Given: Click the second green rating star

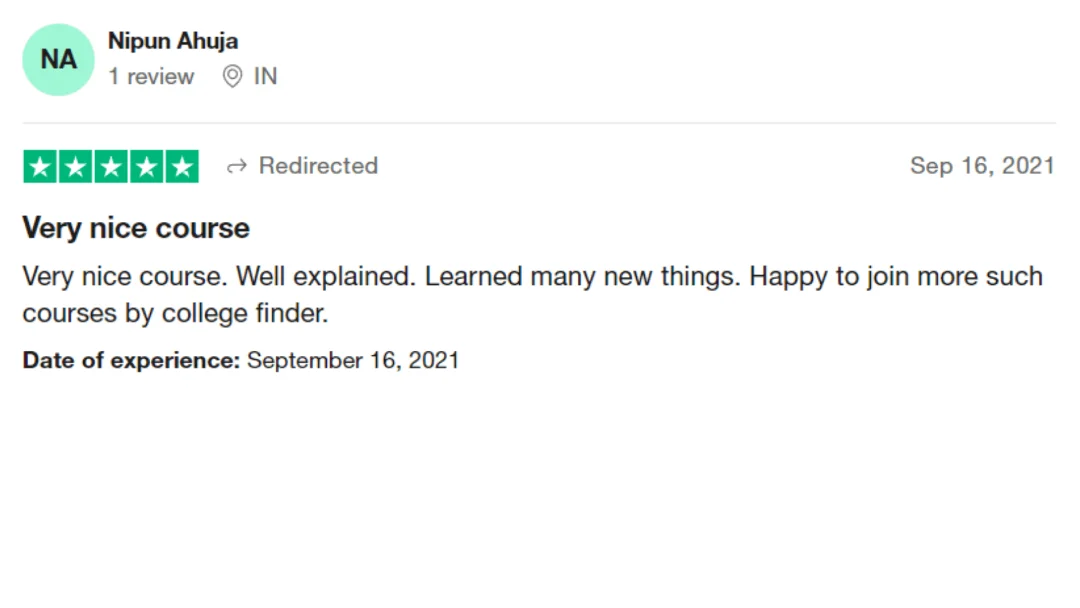Looking at the screenshot, I should coord(76,167).
